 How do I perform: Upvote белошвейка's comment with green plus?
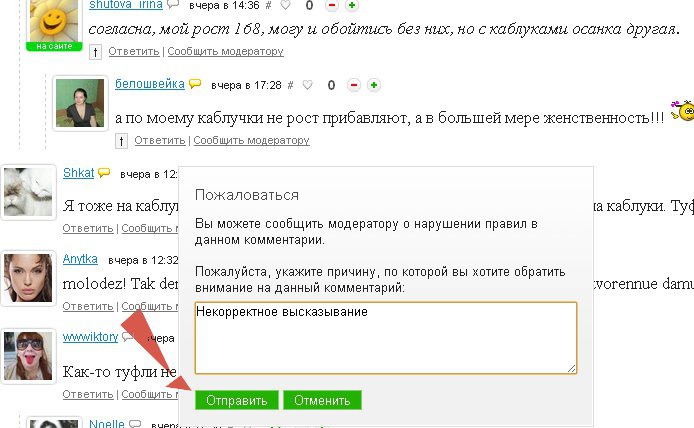point(373,85)
